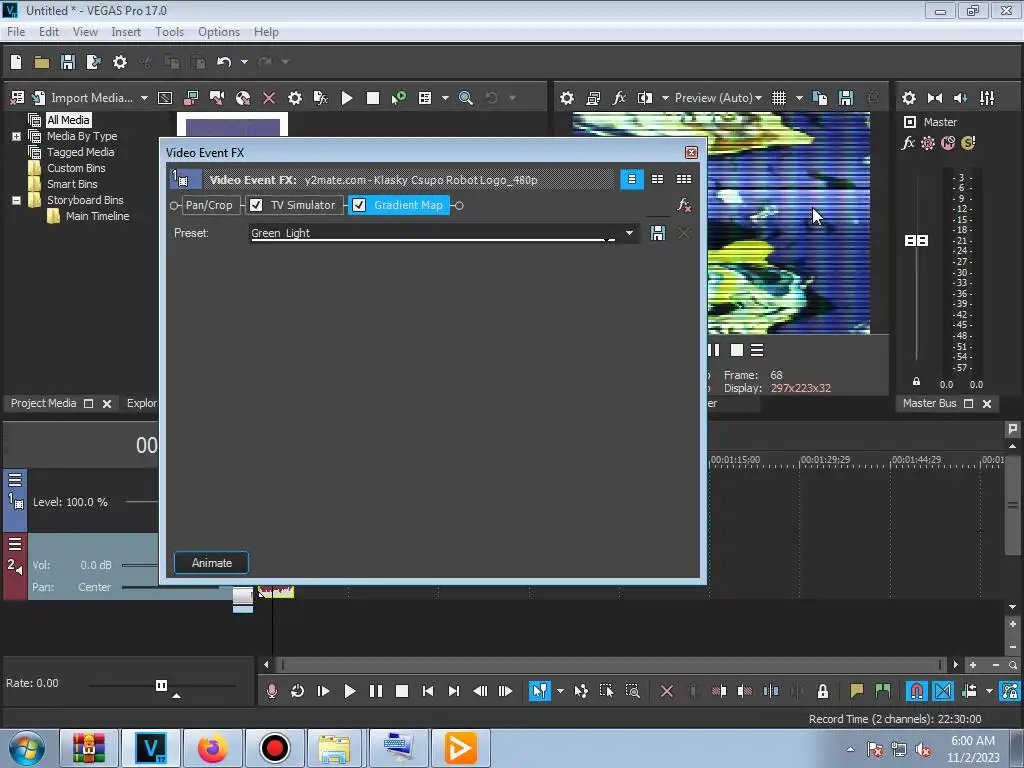Select the Normal Edit tool
The width and height of the screenshot is (1024, 768).
539,691
